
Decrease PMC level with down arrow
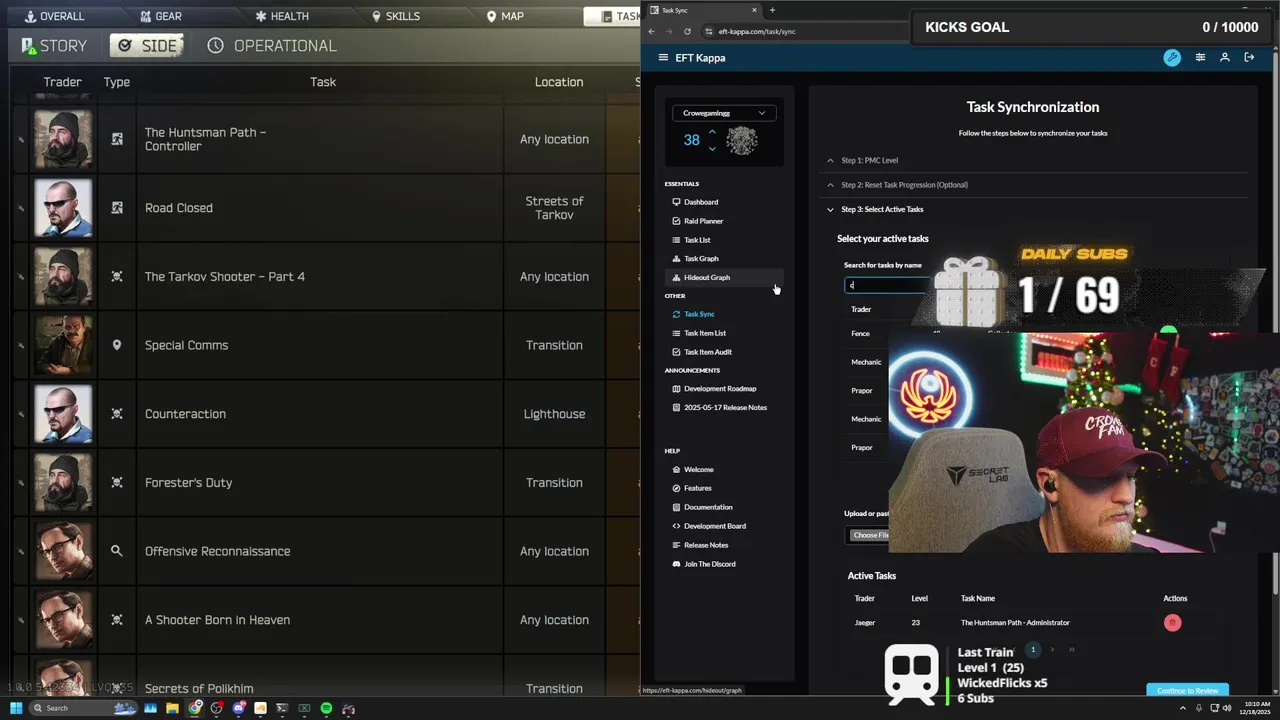712,149
